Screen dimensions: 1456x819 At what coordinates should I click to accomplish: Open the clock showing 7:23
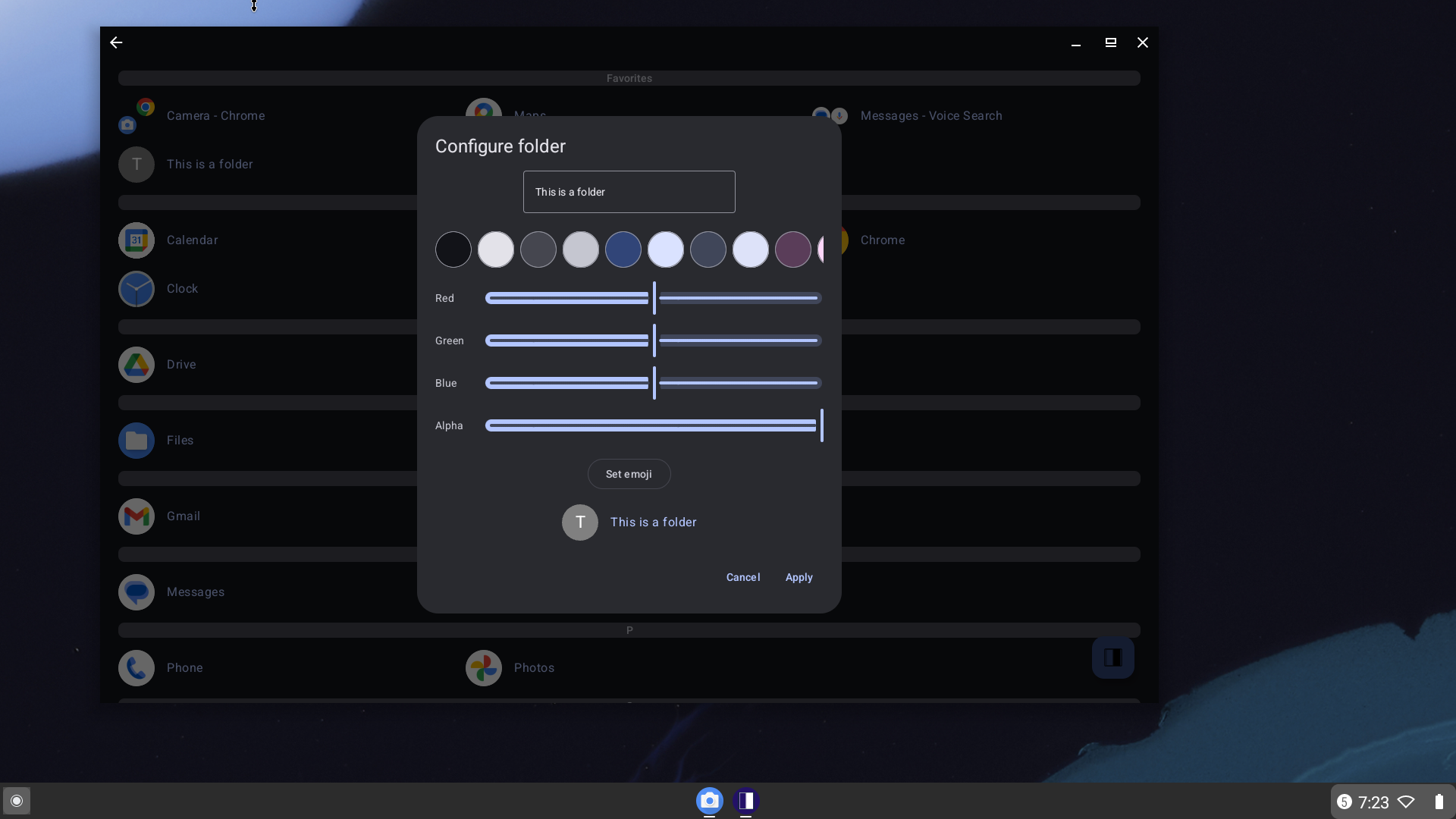(x=1373, y=802)
